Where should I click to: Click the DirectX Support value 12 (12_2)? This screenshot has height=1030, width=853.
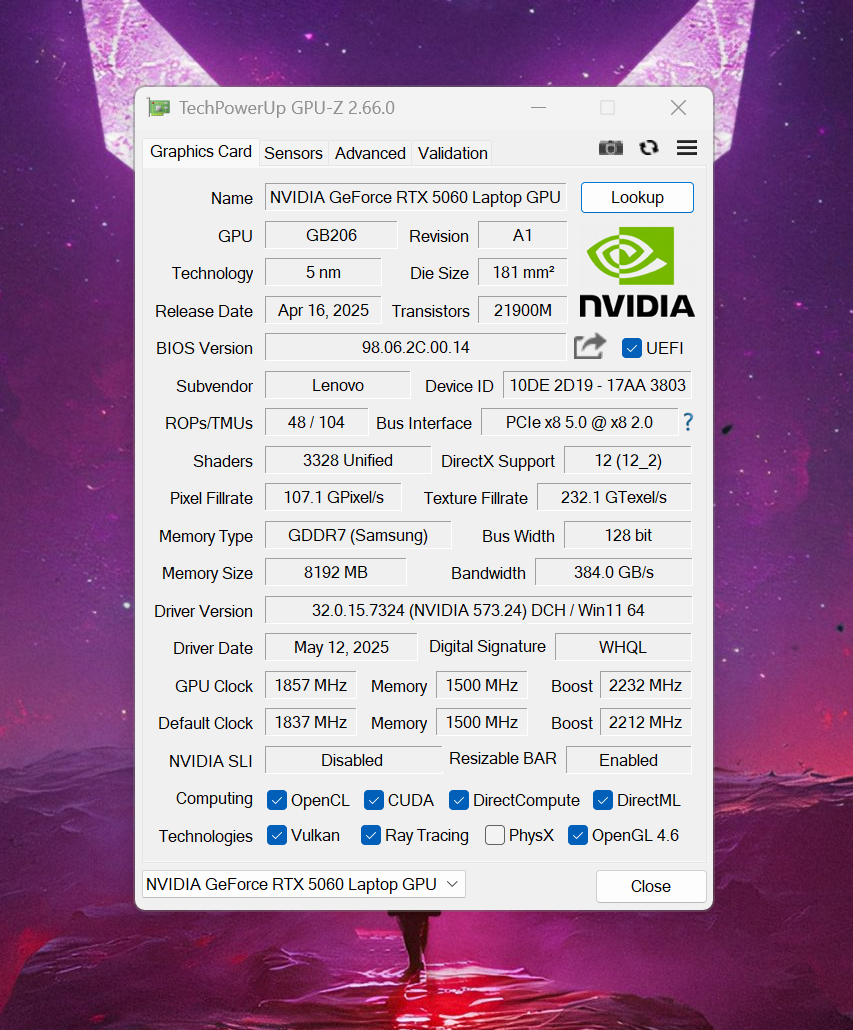click(x=628, y=460)
